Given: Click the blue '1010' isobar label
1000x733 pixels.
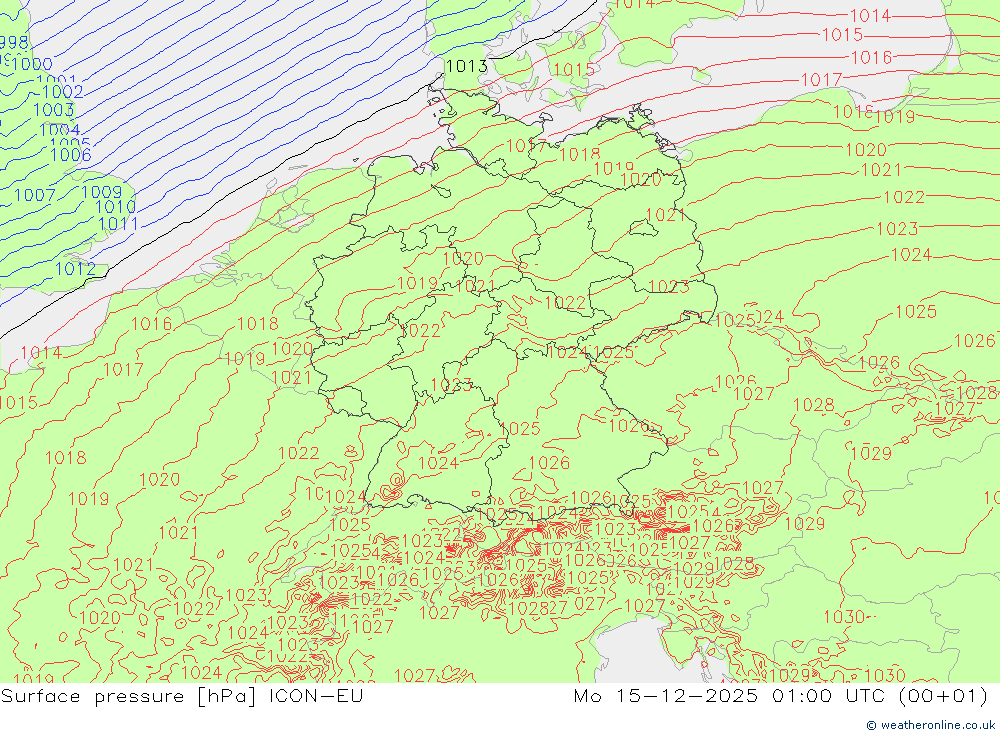Looking at the screenshot, I should coord(115,207).
